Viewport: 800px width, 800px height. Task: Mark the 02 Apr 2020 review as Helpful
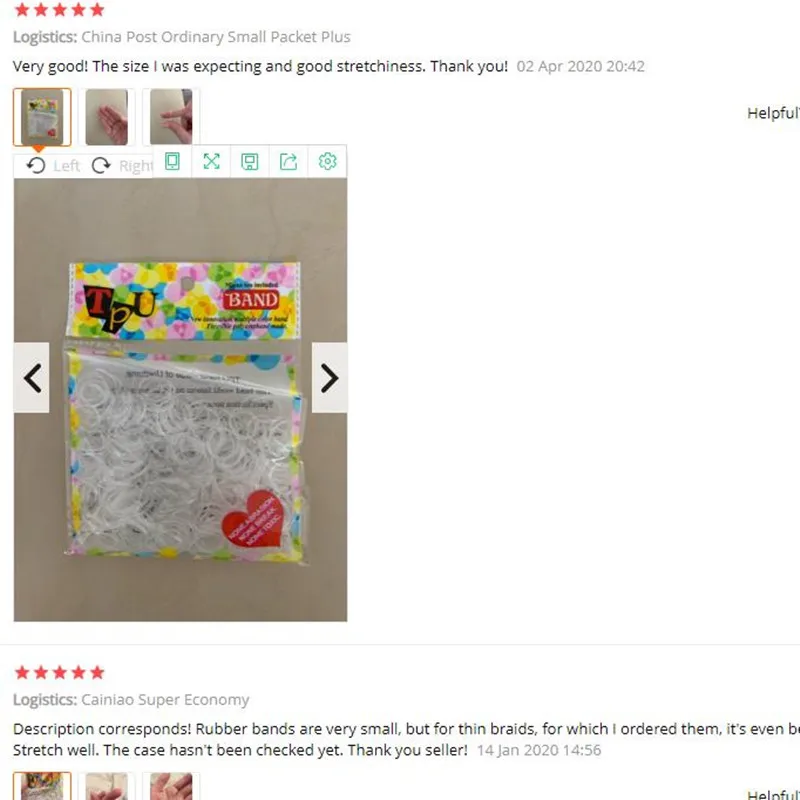(773, 113)
